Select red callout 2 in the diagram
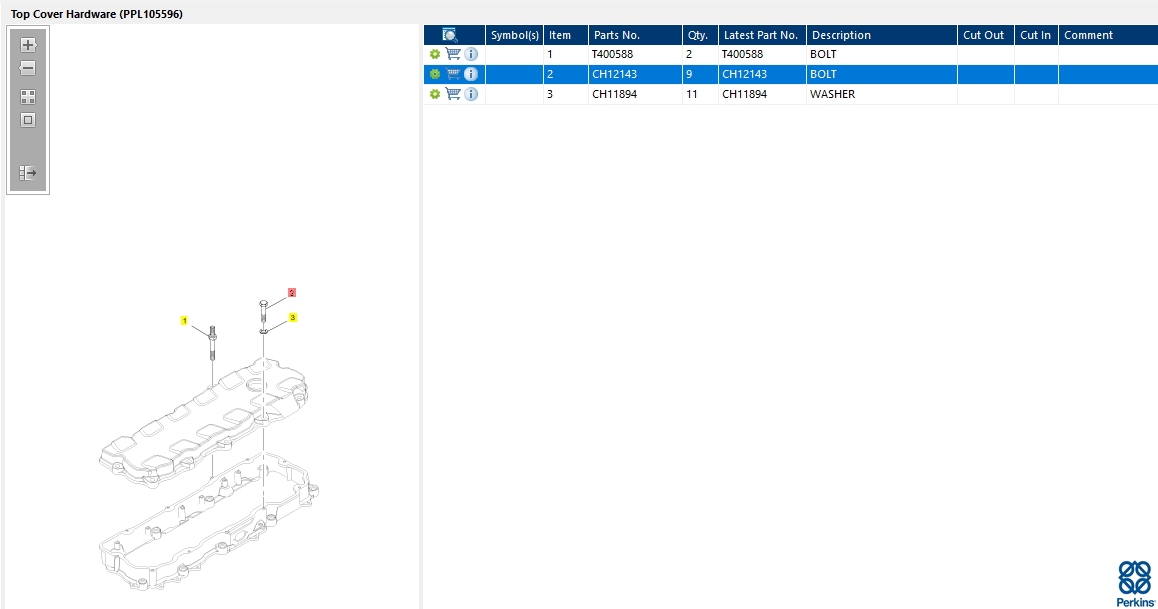1158x609 pixels. coord(292,293)
